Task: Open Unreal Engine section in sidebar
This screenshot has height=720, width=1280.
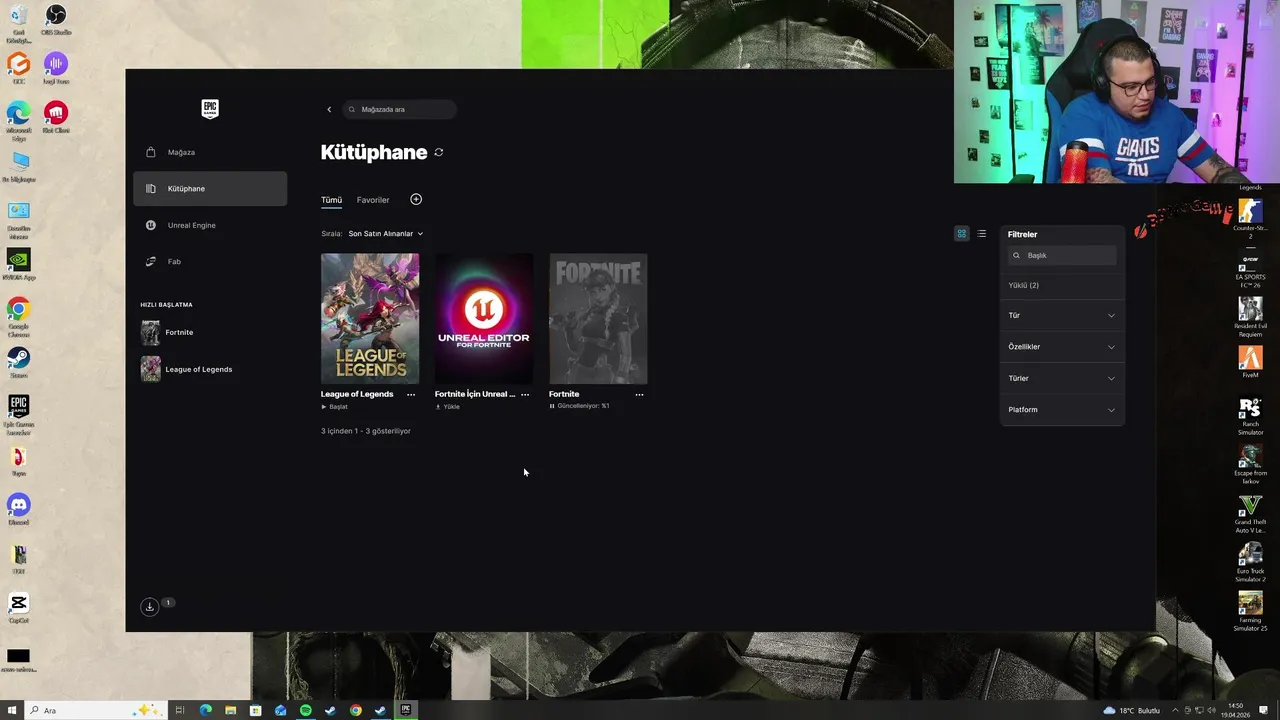Action: tap(210, 225)
